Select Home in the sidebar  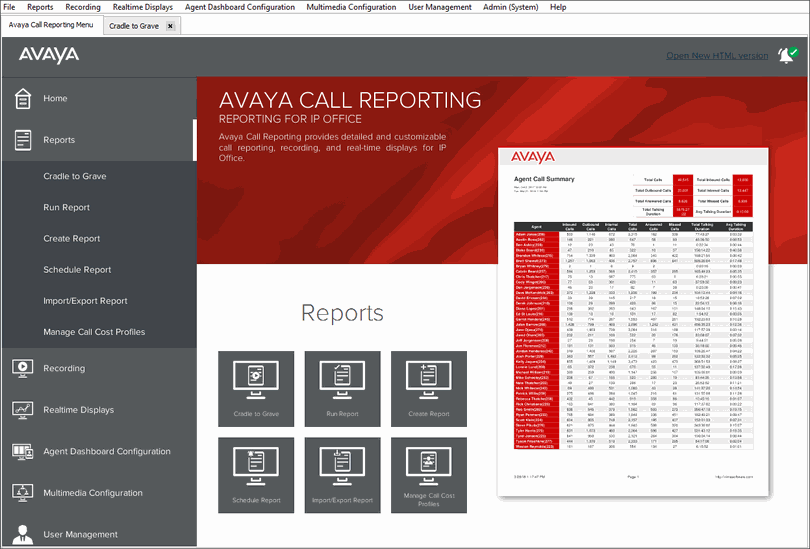click(99, 98)
